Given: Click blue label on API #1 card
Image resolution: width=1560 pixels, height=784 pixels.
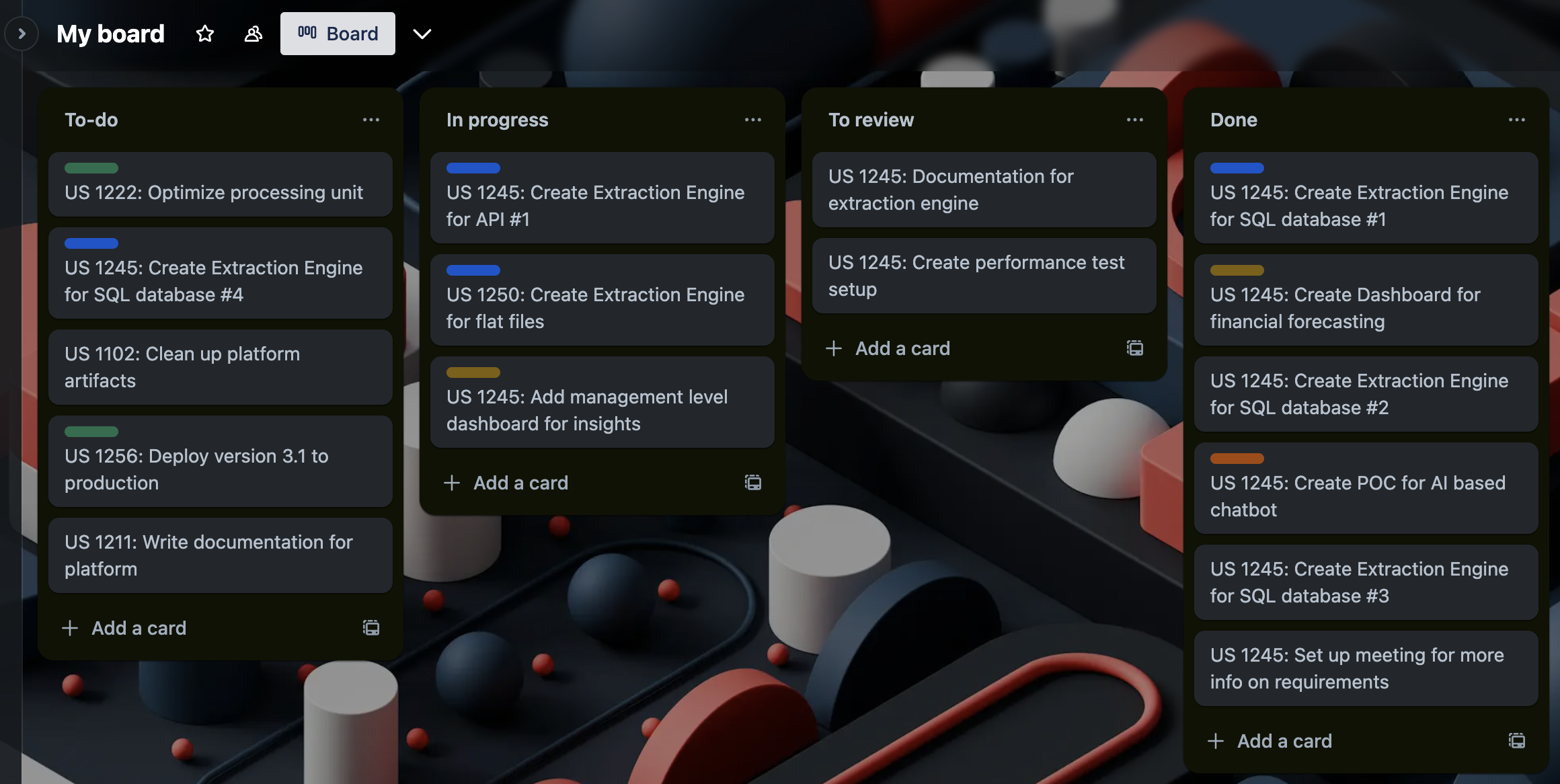Looking at the screenshot, I should [473, 168].
